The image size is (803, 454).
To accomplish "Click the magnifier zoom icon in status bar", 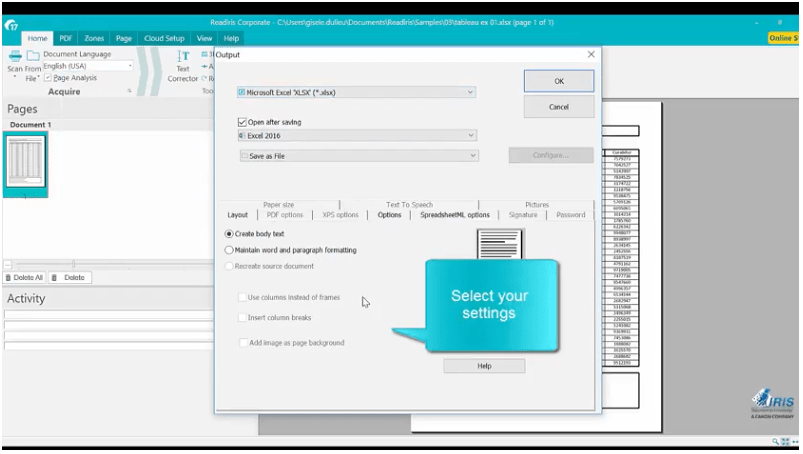I will 776,441.
